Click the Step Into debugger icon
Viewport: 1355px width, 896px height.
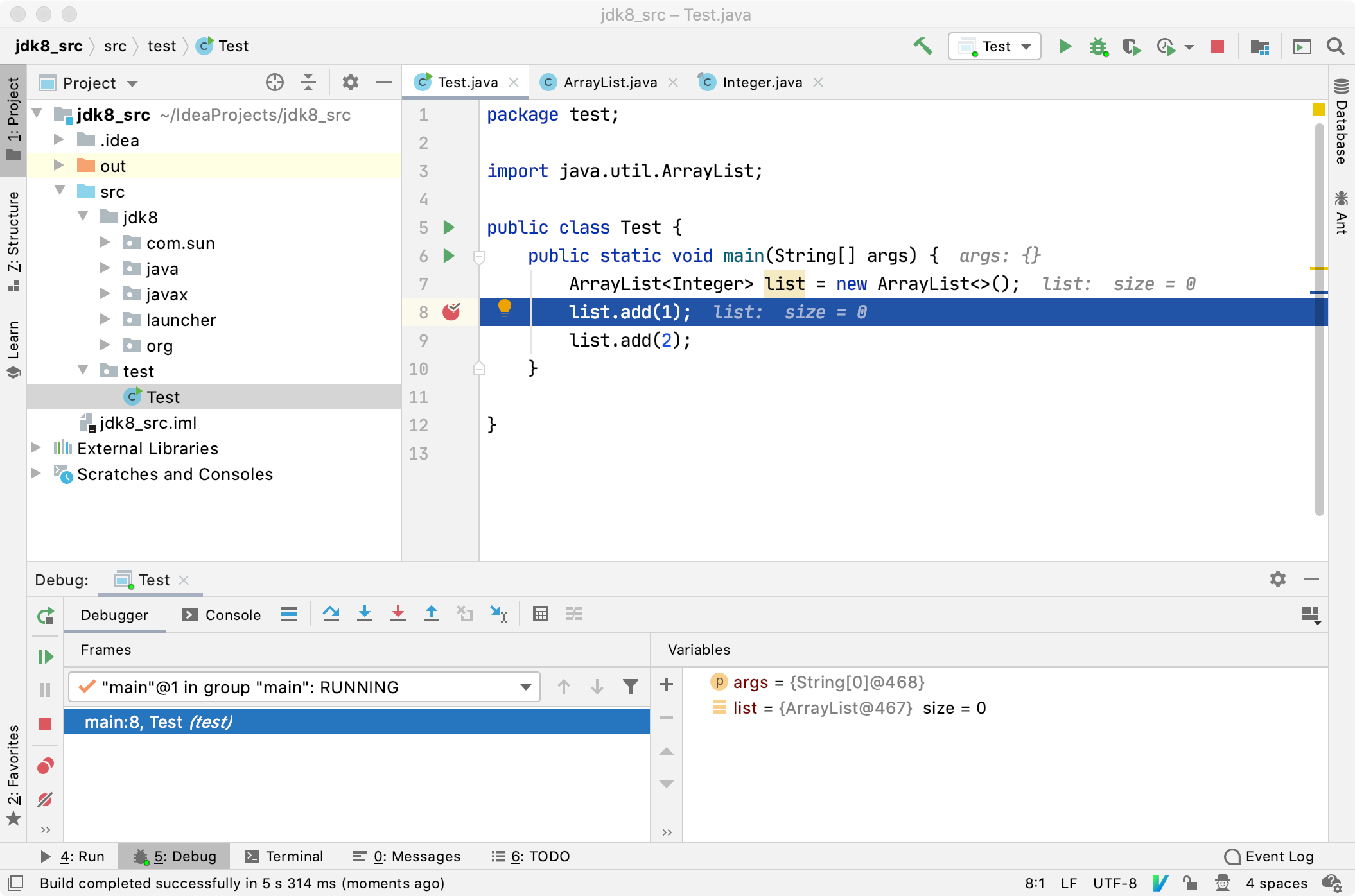click(365, 614)
